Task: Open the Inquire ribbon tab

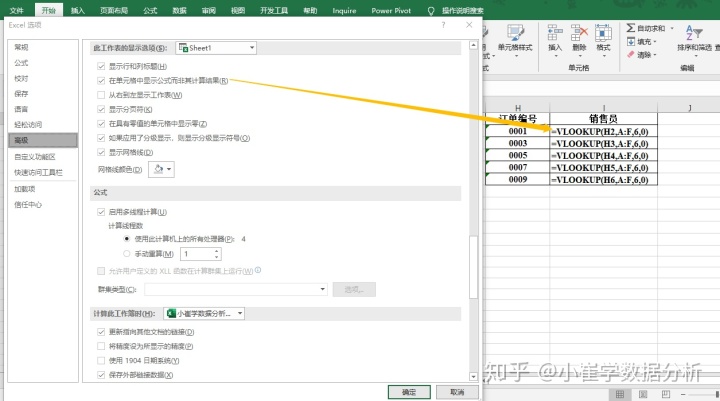Action: coord(344,11)
